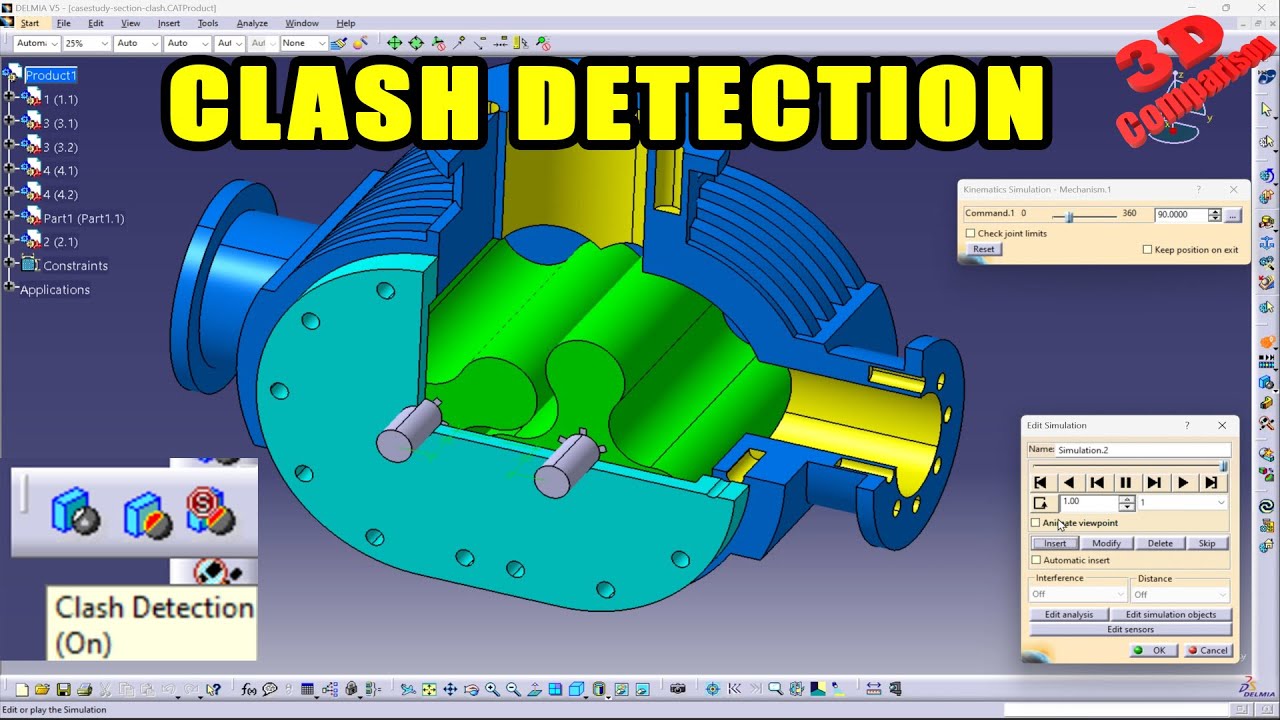
Task: Open the Tools menu
Action: [208, 23]
